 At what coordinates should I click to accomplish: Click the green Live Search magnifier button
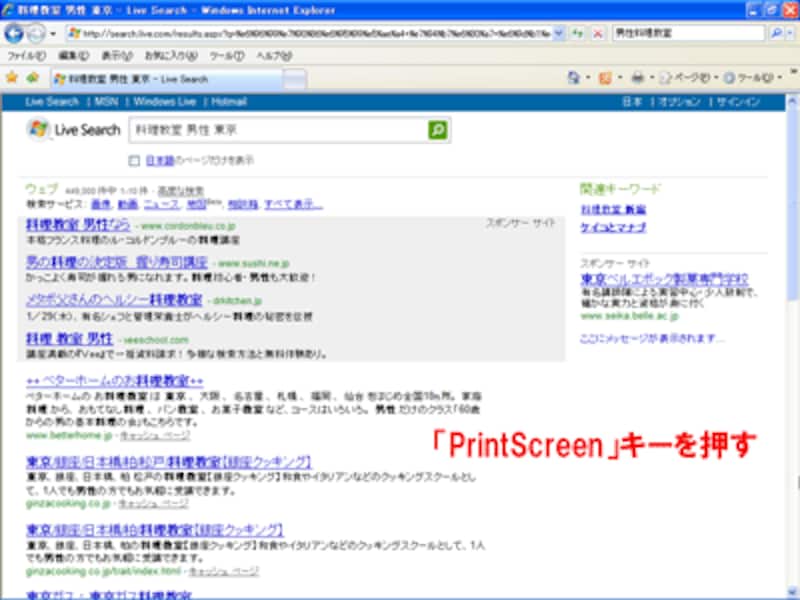click(x=438, y=130)
